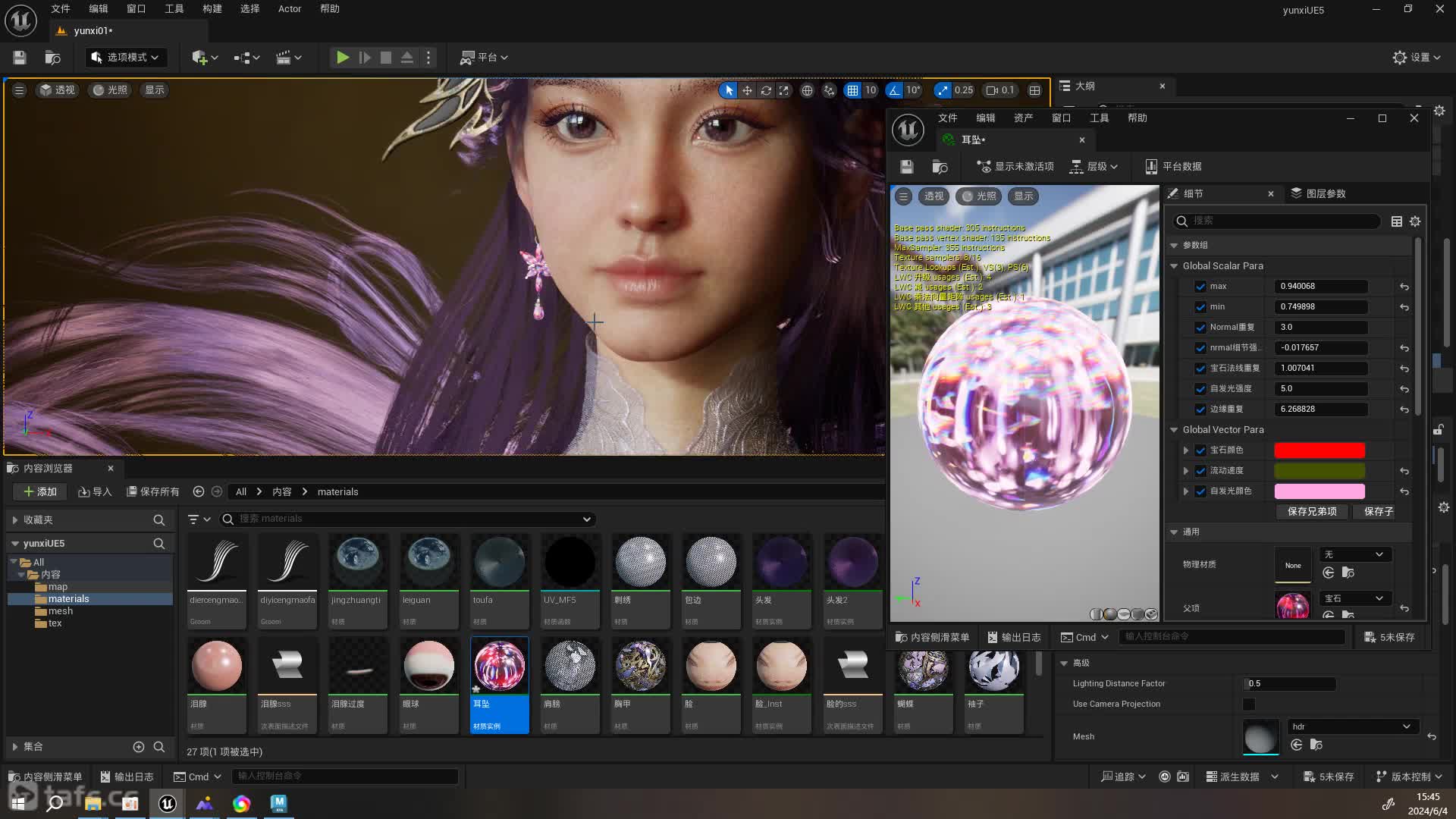Viewport: 1456px width, 819px height.
Task: Open the 版本控制 revision control menu
Action: [x=1409, y=777]
